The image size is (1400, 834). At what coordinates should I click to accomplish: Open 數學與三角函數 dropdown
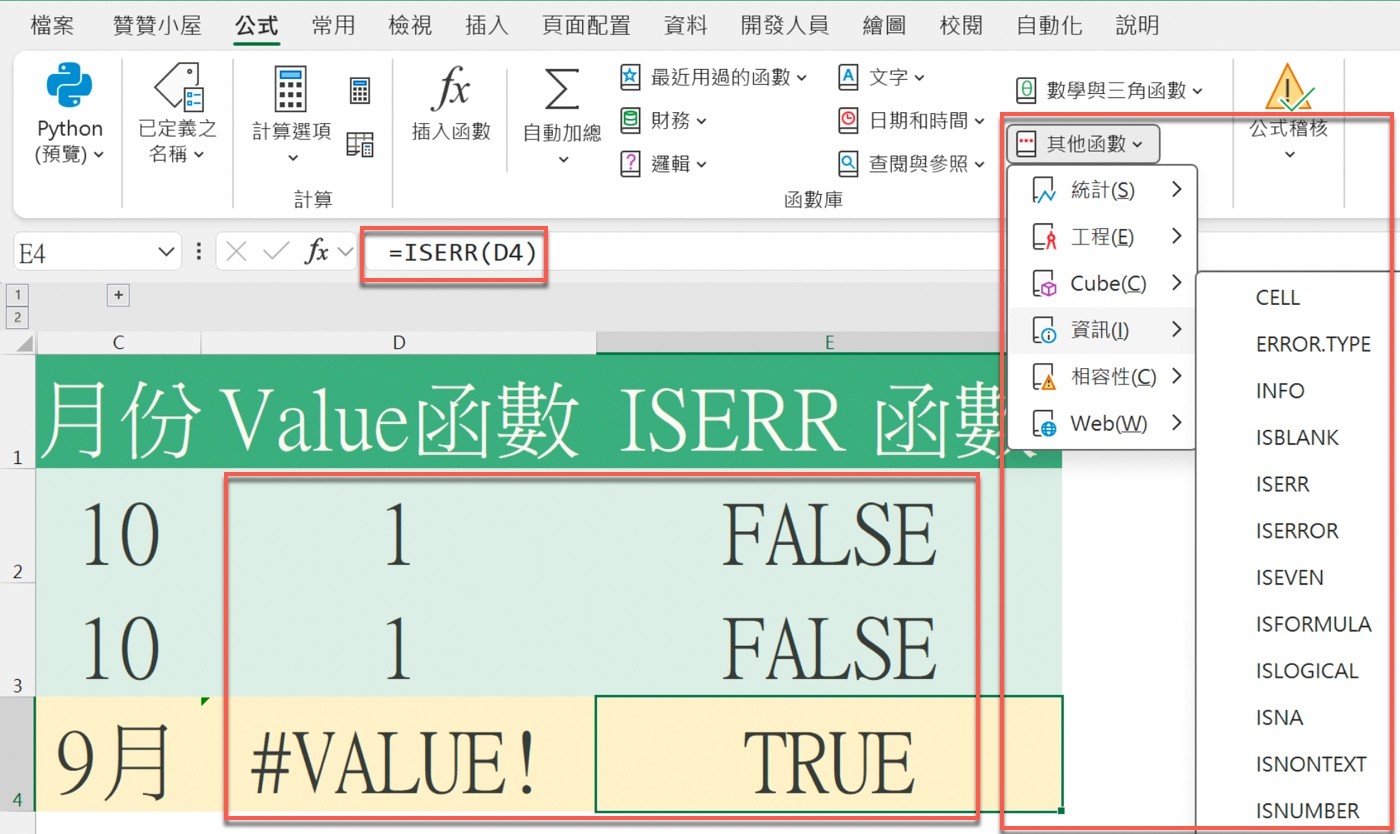1109,91
